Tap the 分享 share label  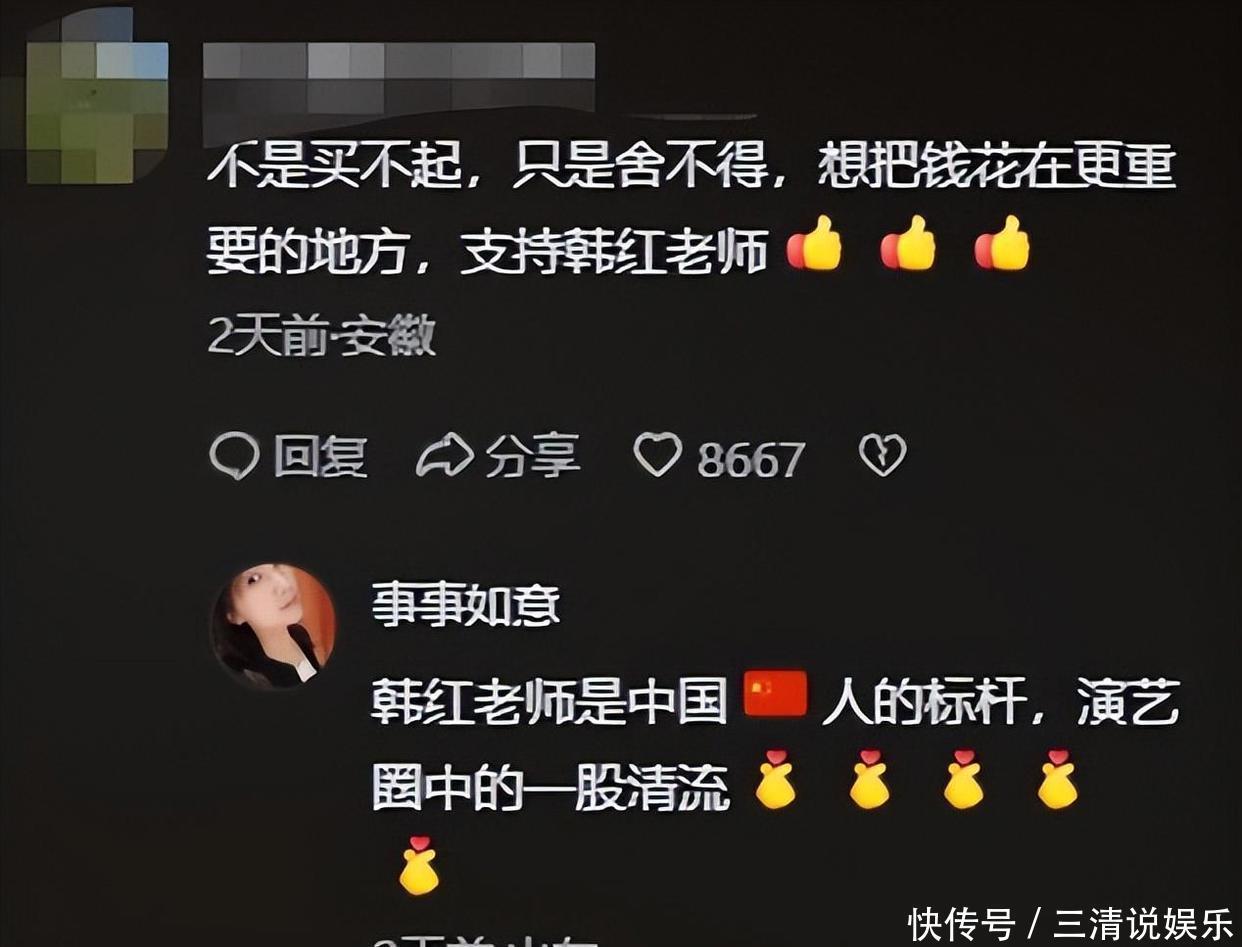tap(533, 457)
